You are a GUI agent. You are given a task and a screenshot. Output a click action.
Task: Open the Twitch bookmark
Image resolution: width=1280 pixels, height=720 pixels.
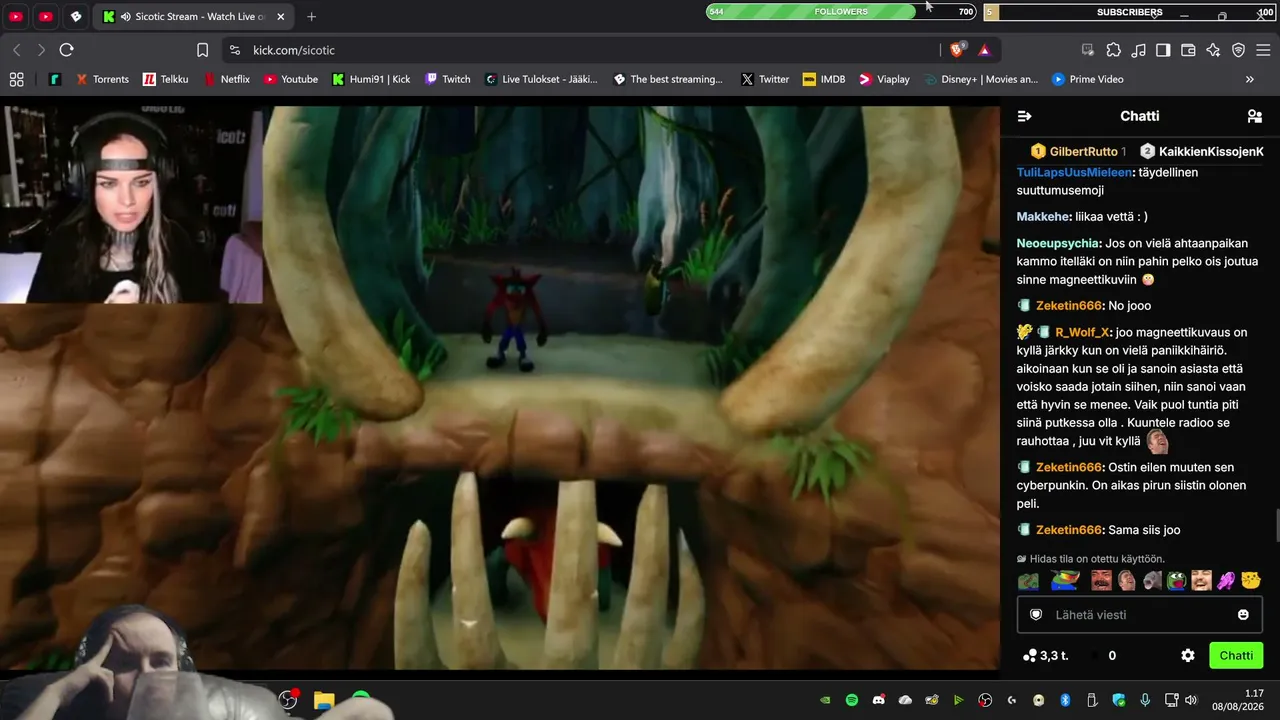[x=447, y=79]
